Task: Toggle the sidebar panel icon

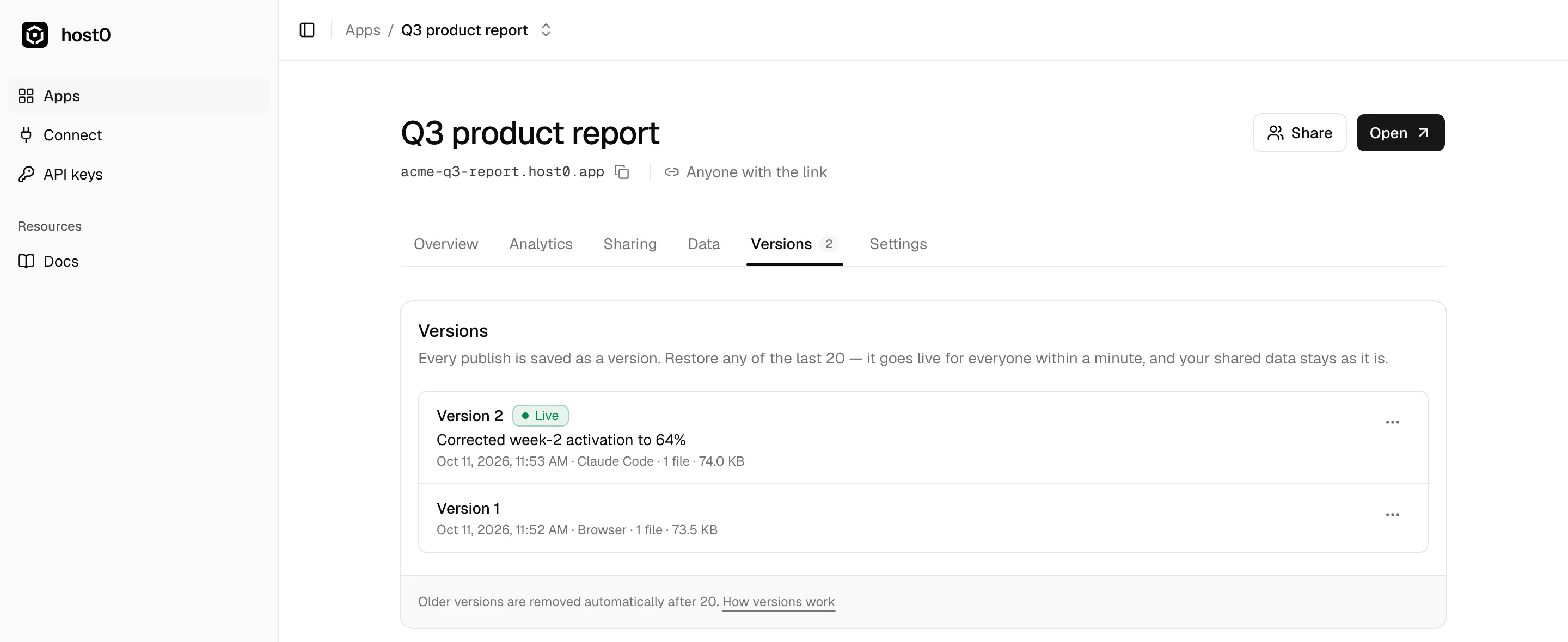Action: (x=307, y=30)
